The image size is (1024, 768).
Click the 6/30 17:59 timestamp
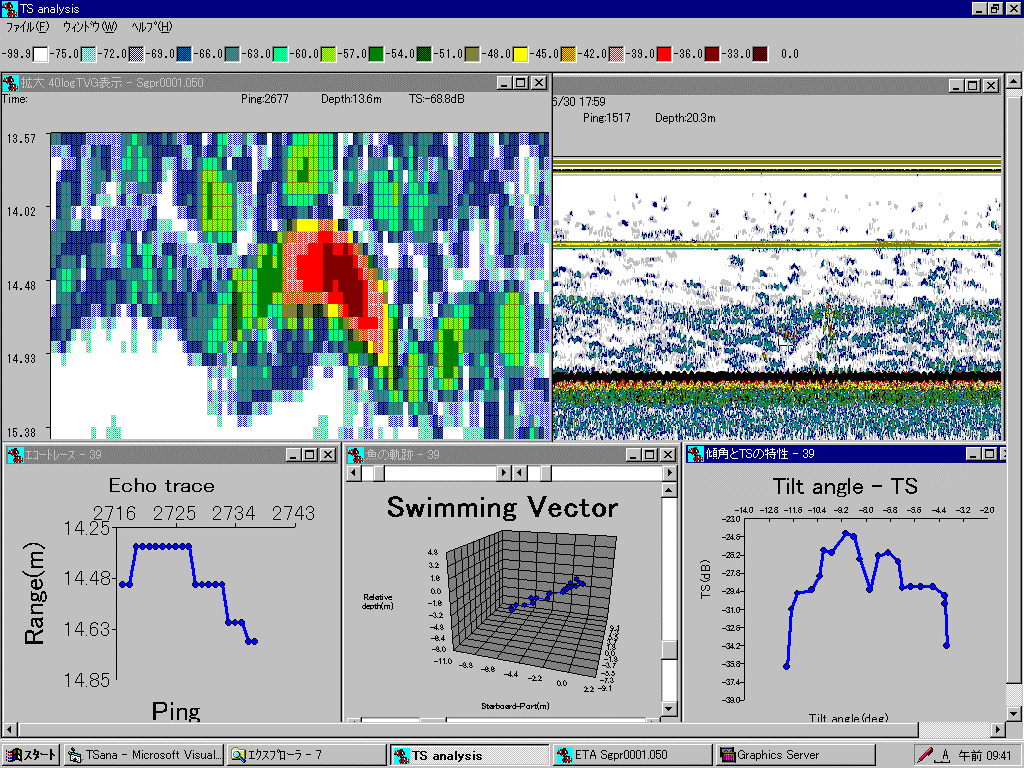tap(579, 102)
